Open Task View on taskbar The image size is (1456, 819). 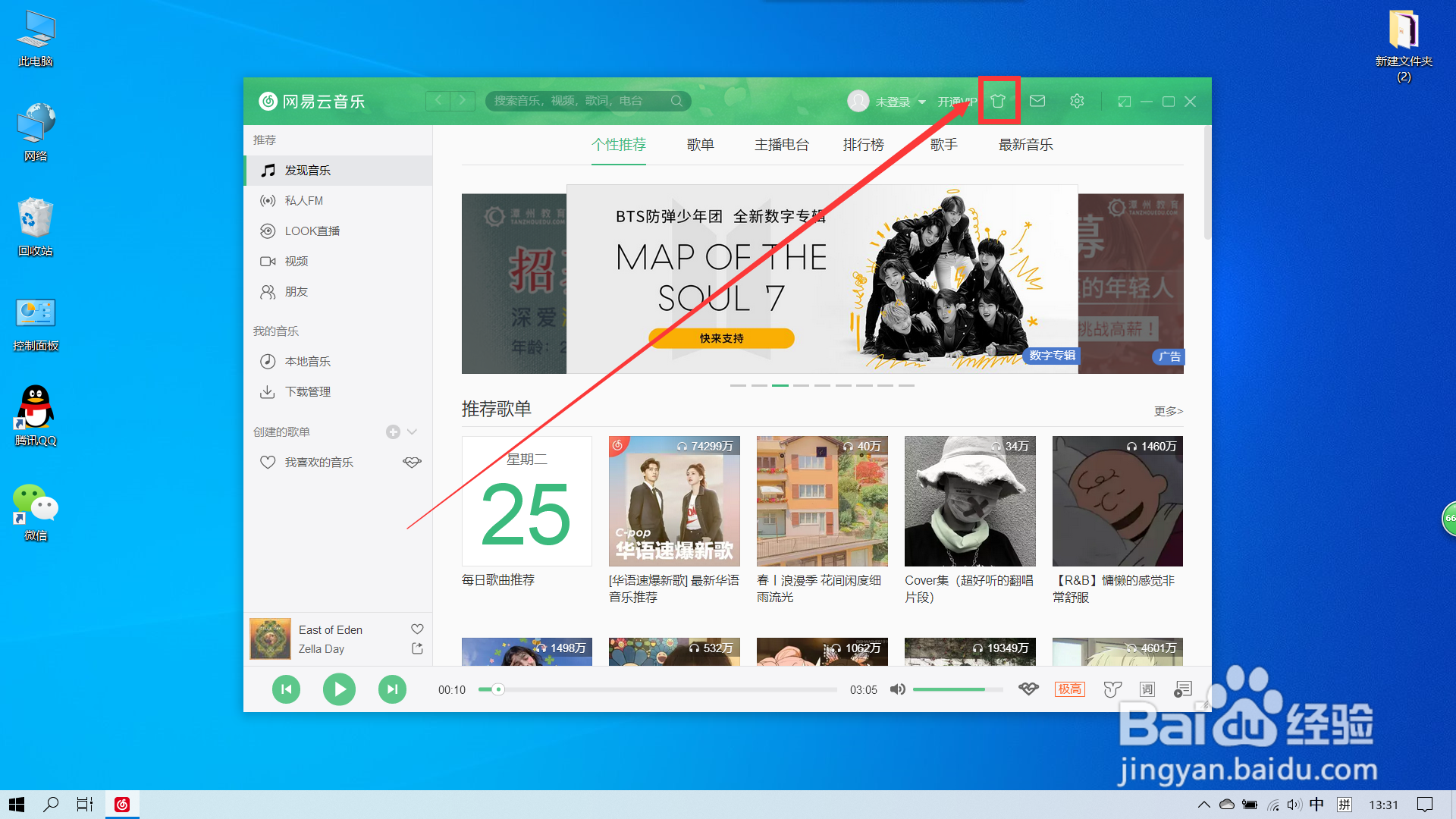[x=85, y=805]
